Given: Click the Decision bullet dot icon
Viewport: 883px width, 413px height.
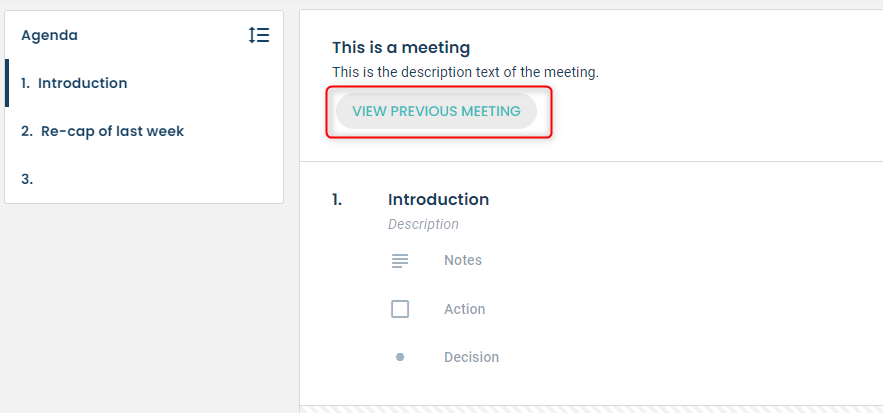Looking at the screenshot, I should (400, 357).
